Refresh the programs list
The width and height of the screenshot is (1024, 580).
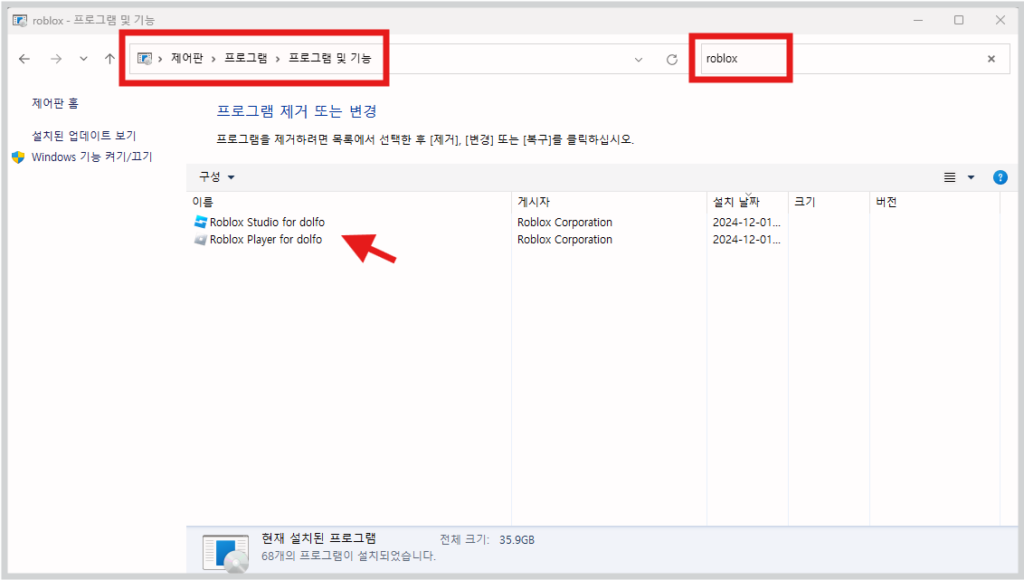tap(671, 59)
